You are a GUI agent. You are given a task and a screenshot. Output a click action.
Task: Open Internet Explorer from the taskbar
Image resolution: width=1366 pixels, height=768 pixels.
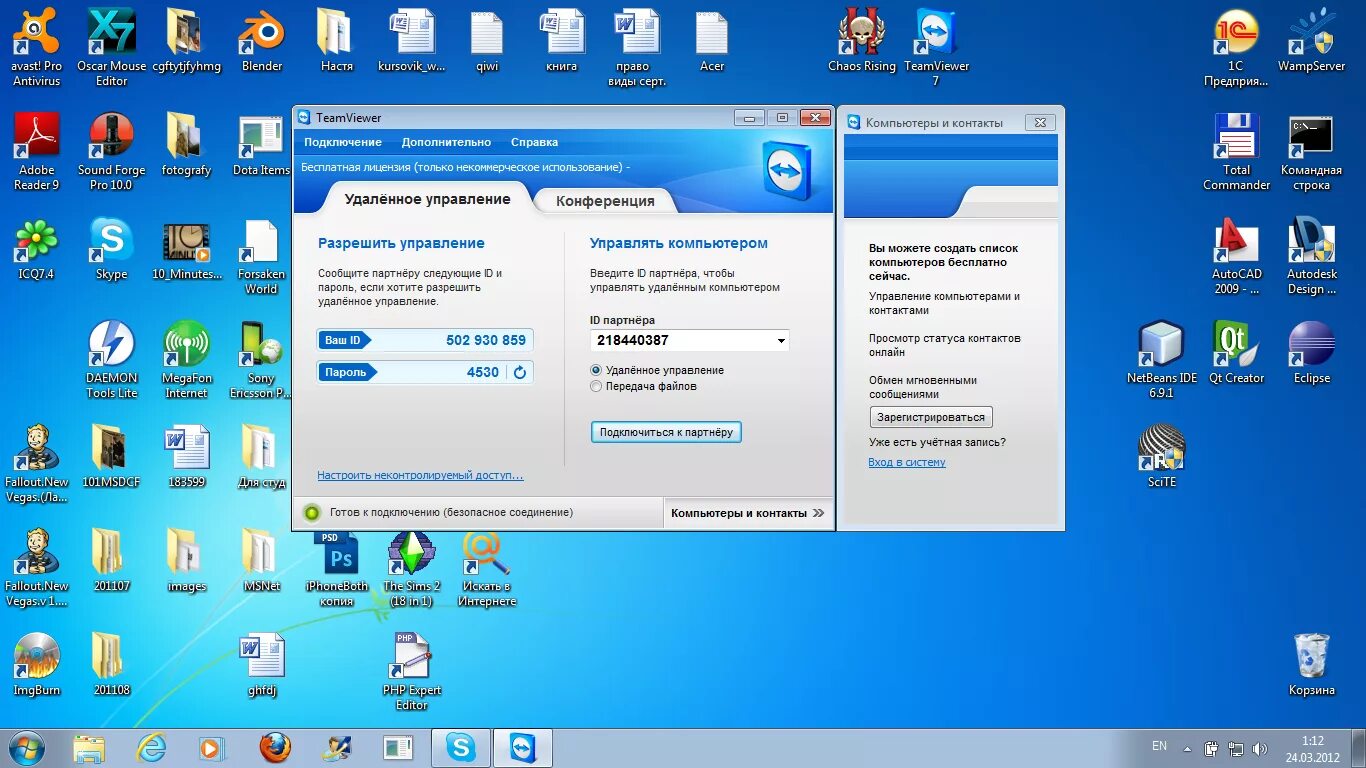tap(150, 747)
